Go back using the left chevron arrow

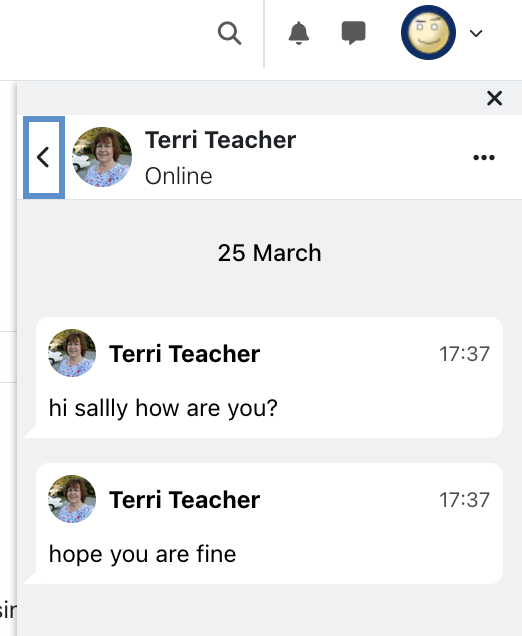pos(44,157)
